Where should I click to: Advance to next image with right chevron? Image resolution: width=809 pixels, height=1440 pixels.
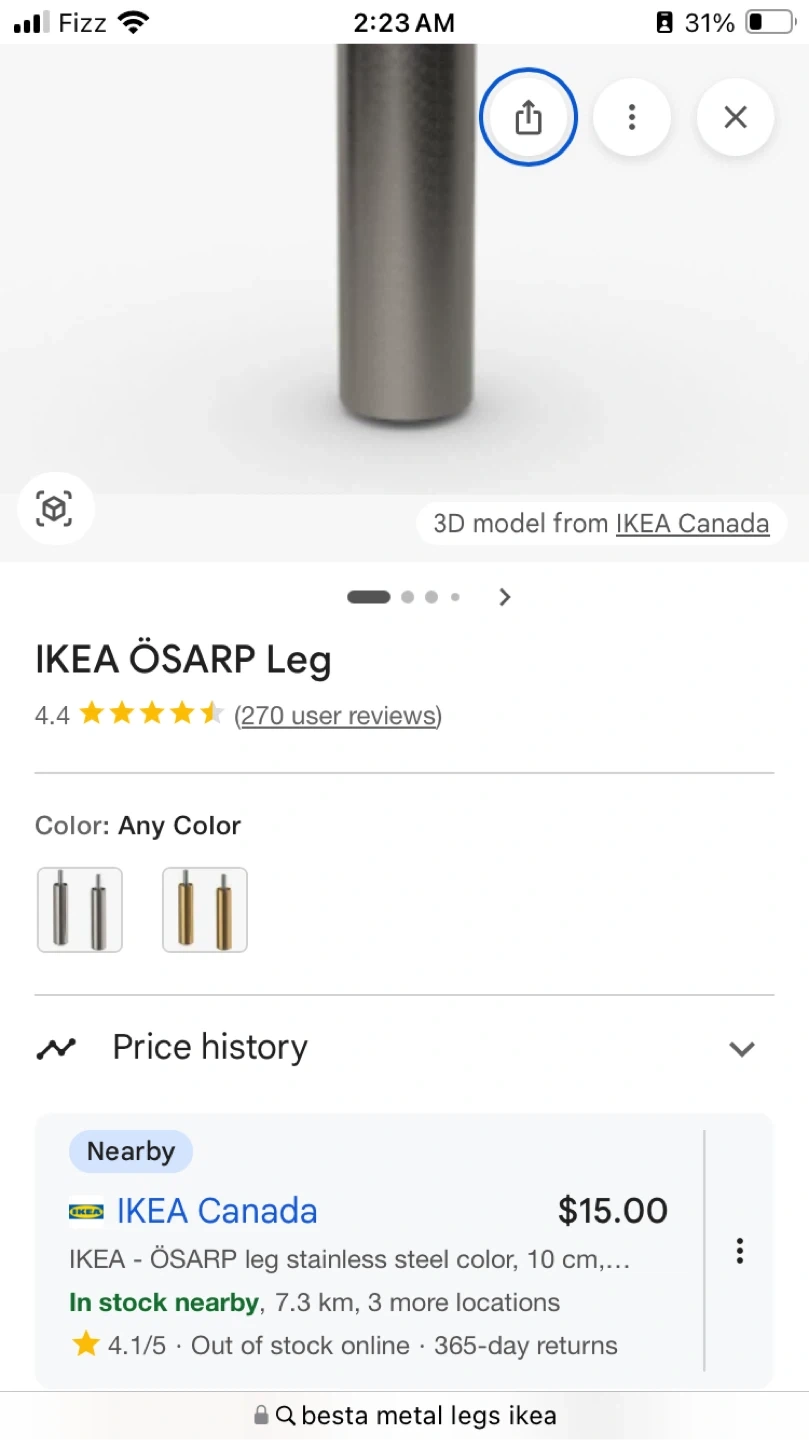pos(505,597)
